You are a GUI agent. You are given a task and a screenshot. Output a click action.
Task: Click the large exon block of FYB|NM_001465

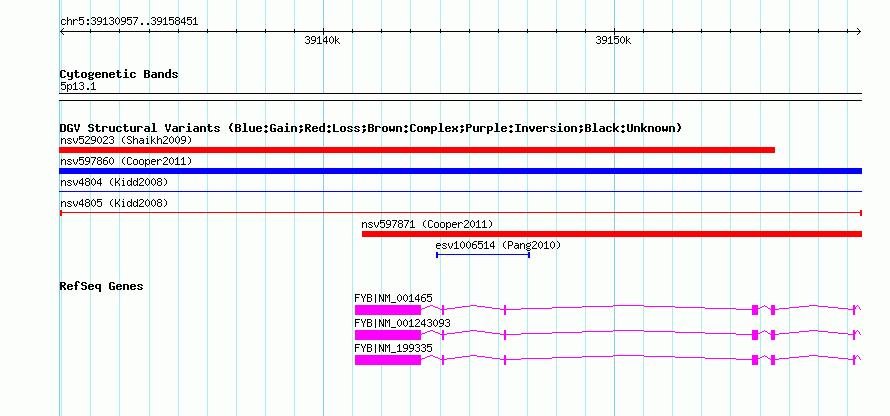coord(388,309)
